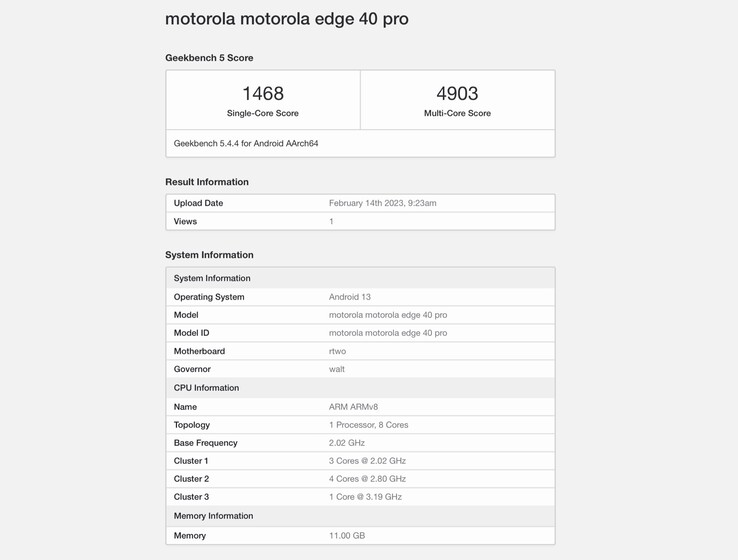Click the 1468 single-core score
The height and width of the screenshot is (560, 738).
click(263, 93)
